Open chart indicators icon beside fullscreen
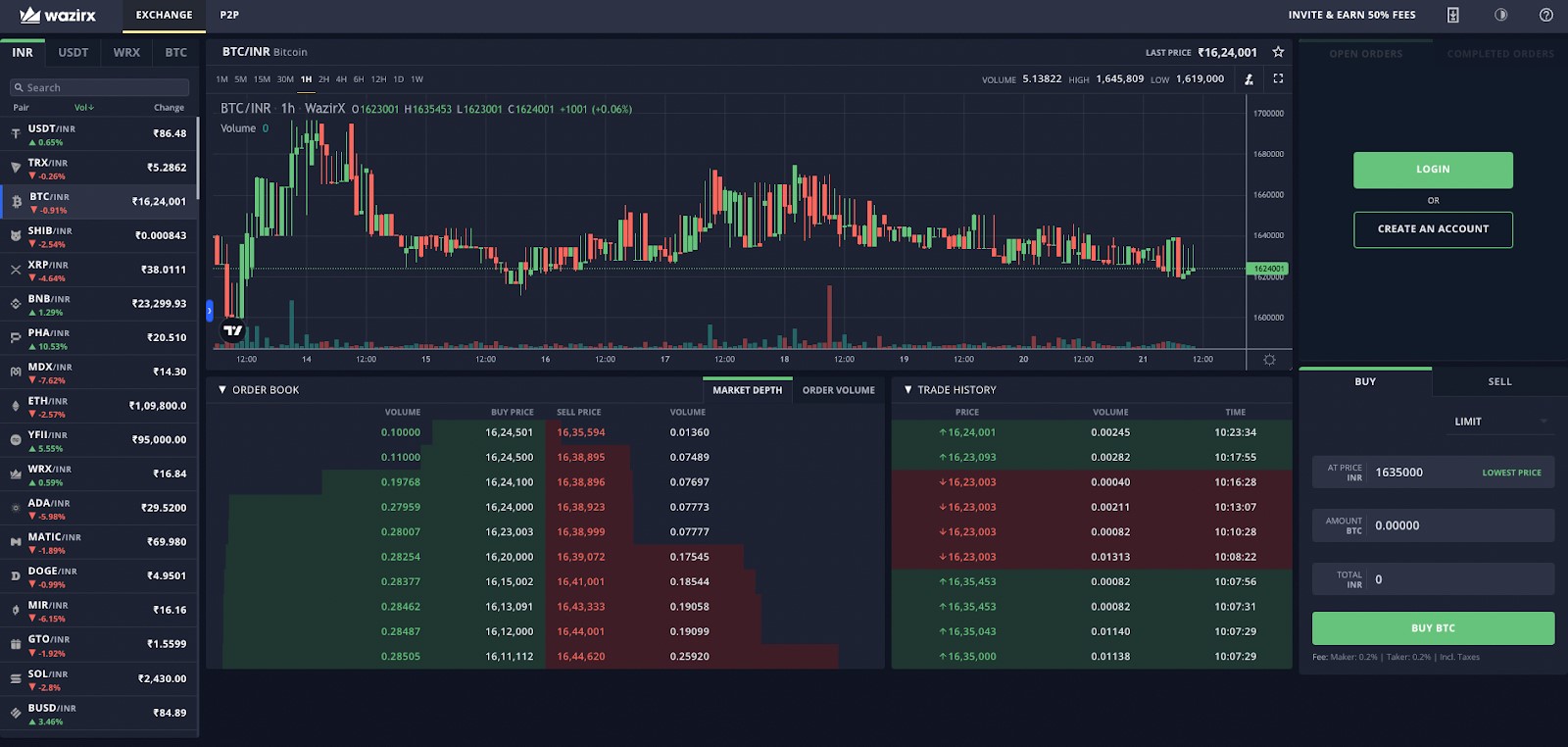Image resolution: width=1568 pixels, height=747 pixels. pyautogui.click(x=1249, y=78)
